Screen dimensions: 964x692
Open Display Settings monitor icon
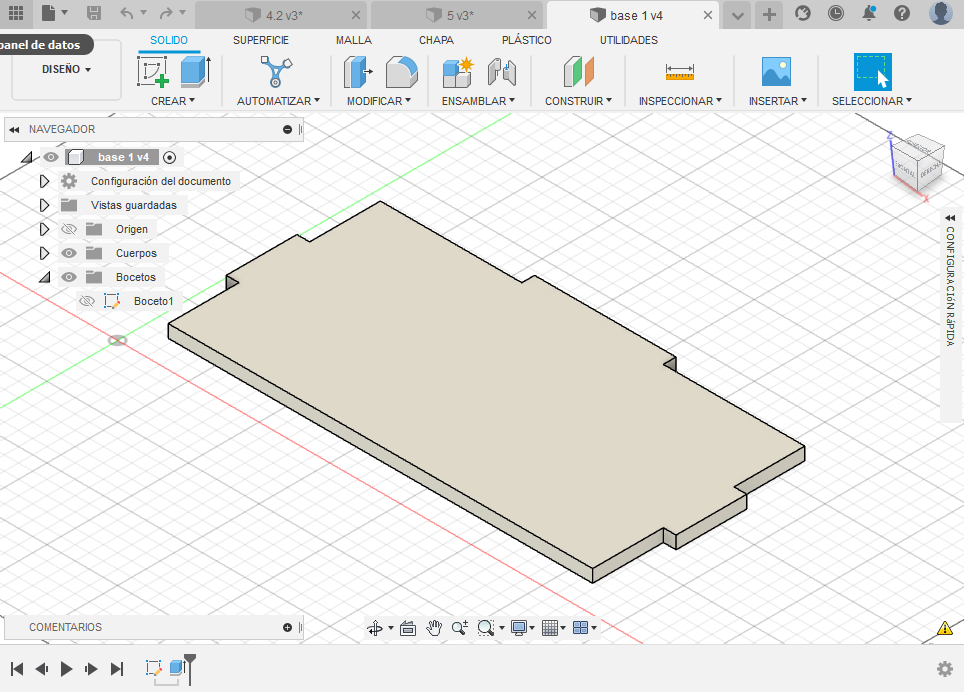click(518, 627)
